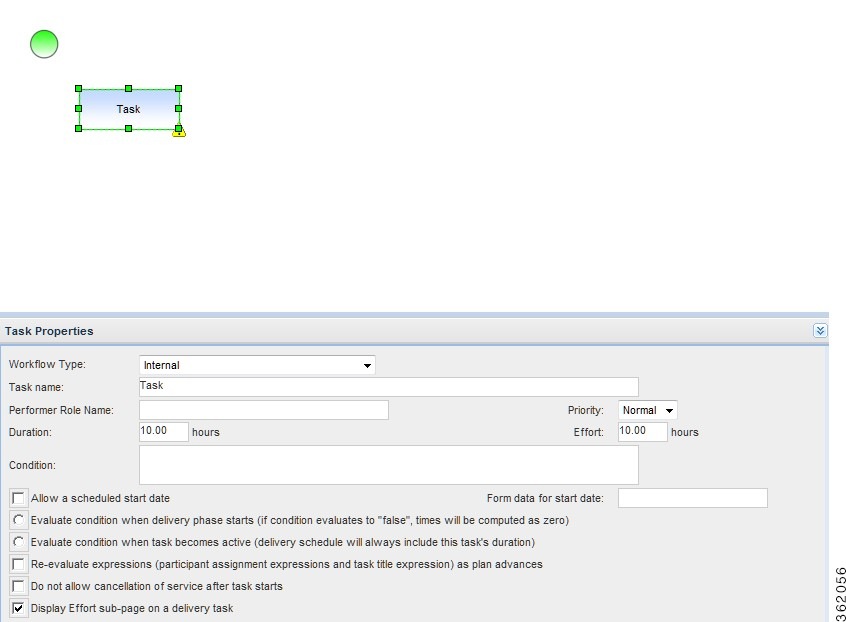Image resolution: width=846 pixels, height=622 pixels.
Task: Select the Effort hours field
Action: pyautogui.click(x=641, y=431)
